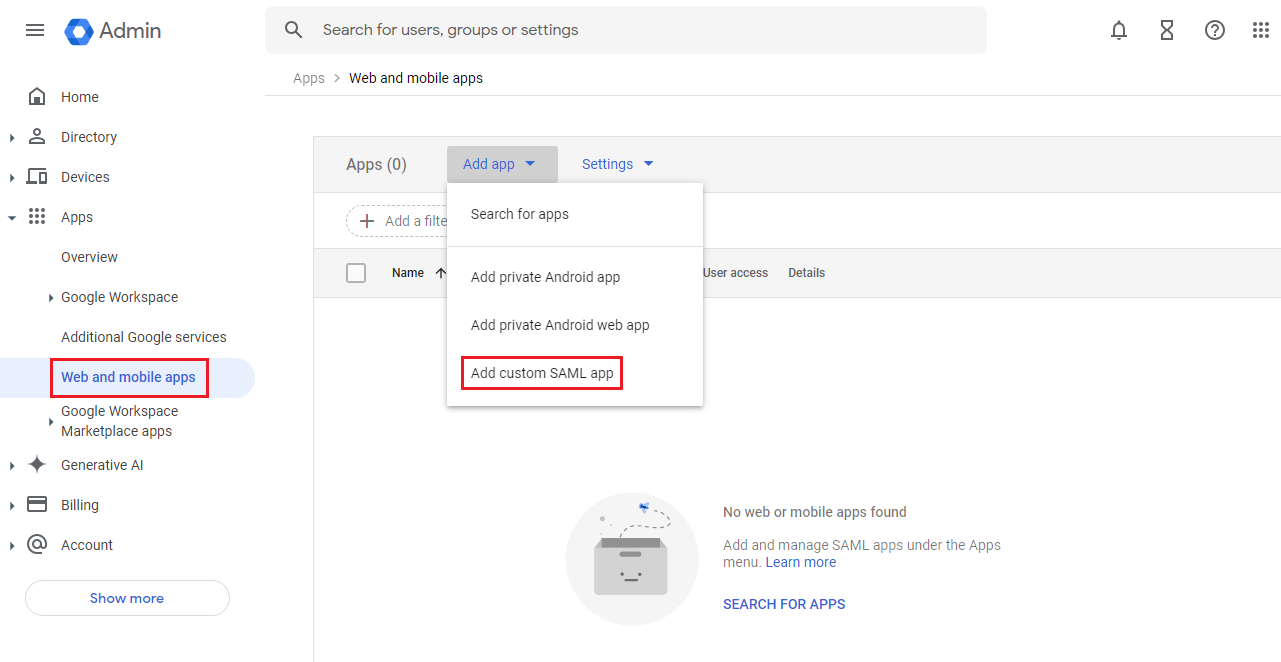Tick the select-all checkbox in table header
Screen dimensions: 1281x662
(356, 273)
